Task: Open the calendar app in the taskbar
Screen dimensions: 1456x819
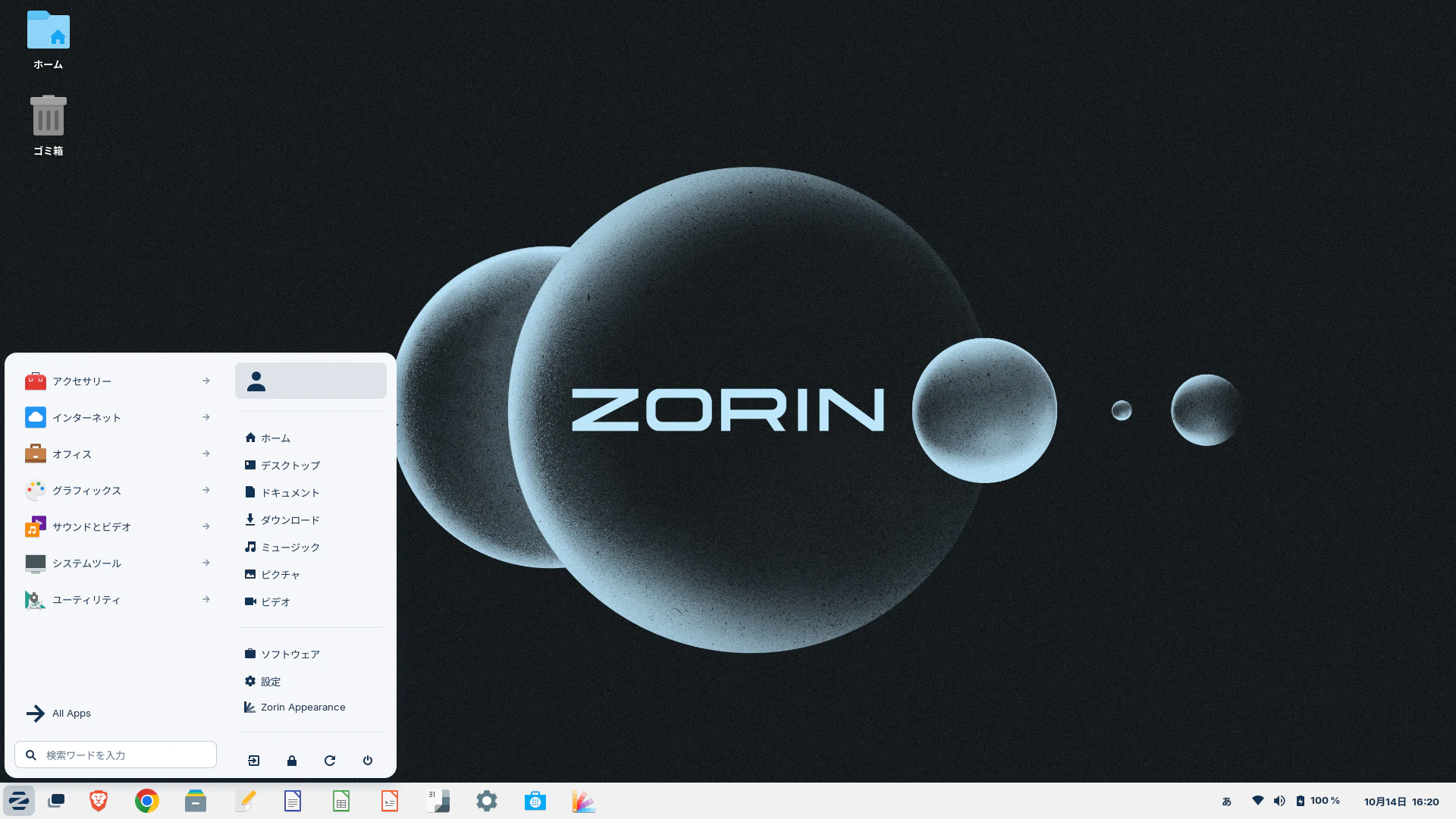Action: point(438,800)
